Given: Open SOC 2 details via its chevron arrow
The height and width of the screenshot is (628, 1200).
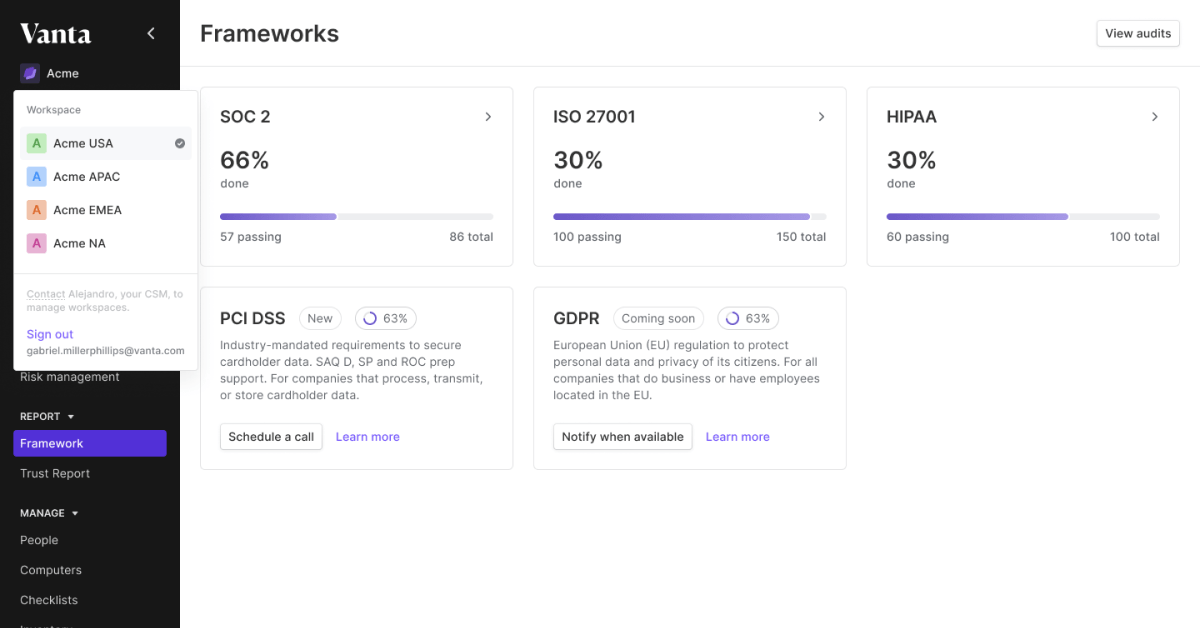Looking at the screenshot, I should 488,116.
